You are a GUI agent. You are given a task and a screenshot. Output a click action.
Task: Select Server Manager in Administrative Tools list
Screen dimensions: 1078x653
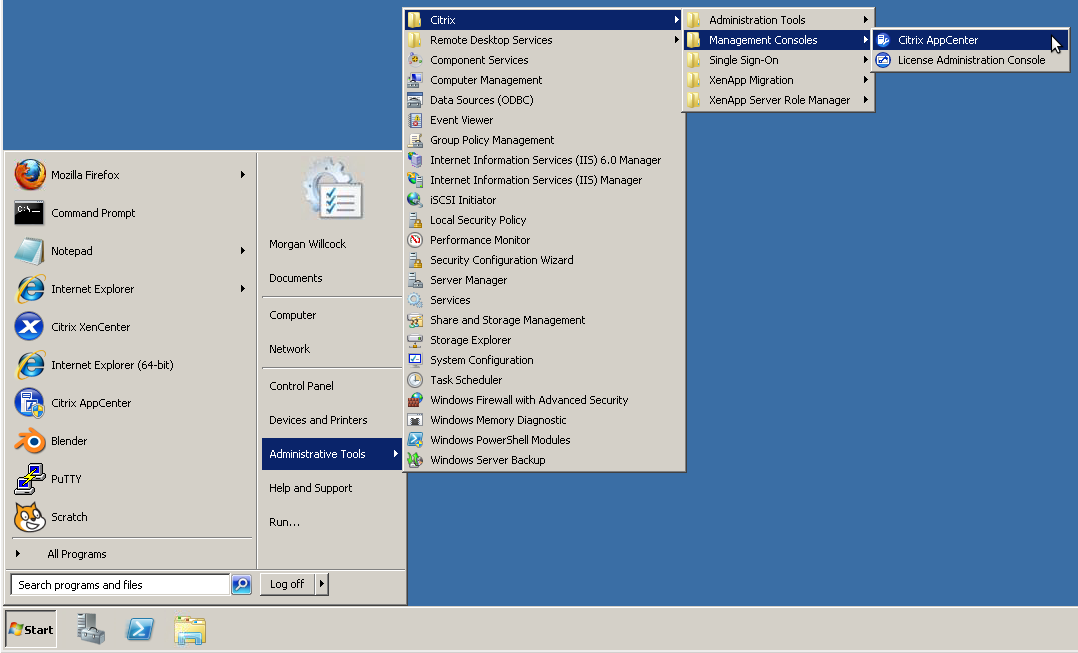[x=544, y=280]
